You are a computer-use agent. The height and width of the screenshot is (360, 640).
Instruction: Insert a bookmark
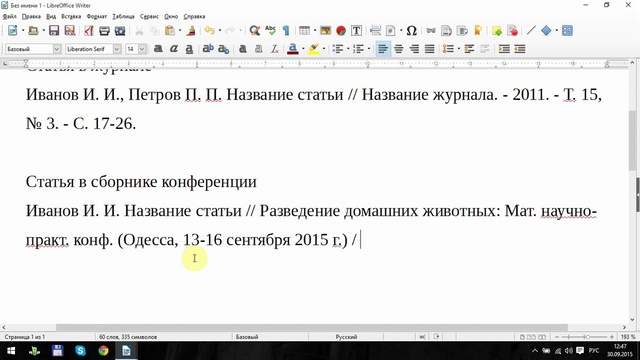click(478, 31)
